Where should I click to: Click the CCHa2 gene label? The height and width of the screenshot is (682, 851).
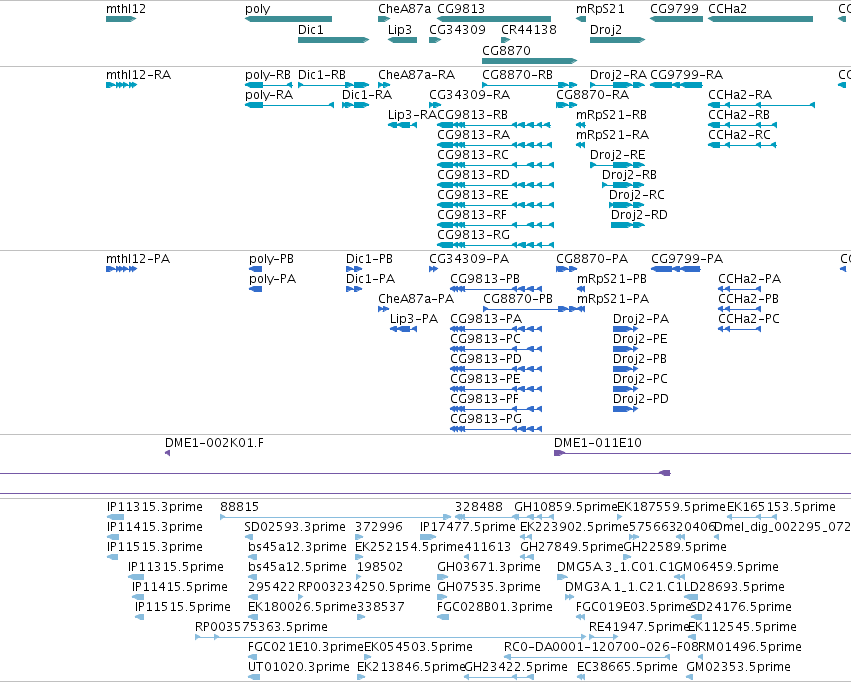727,9
